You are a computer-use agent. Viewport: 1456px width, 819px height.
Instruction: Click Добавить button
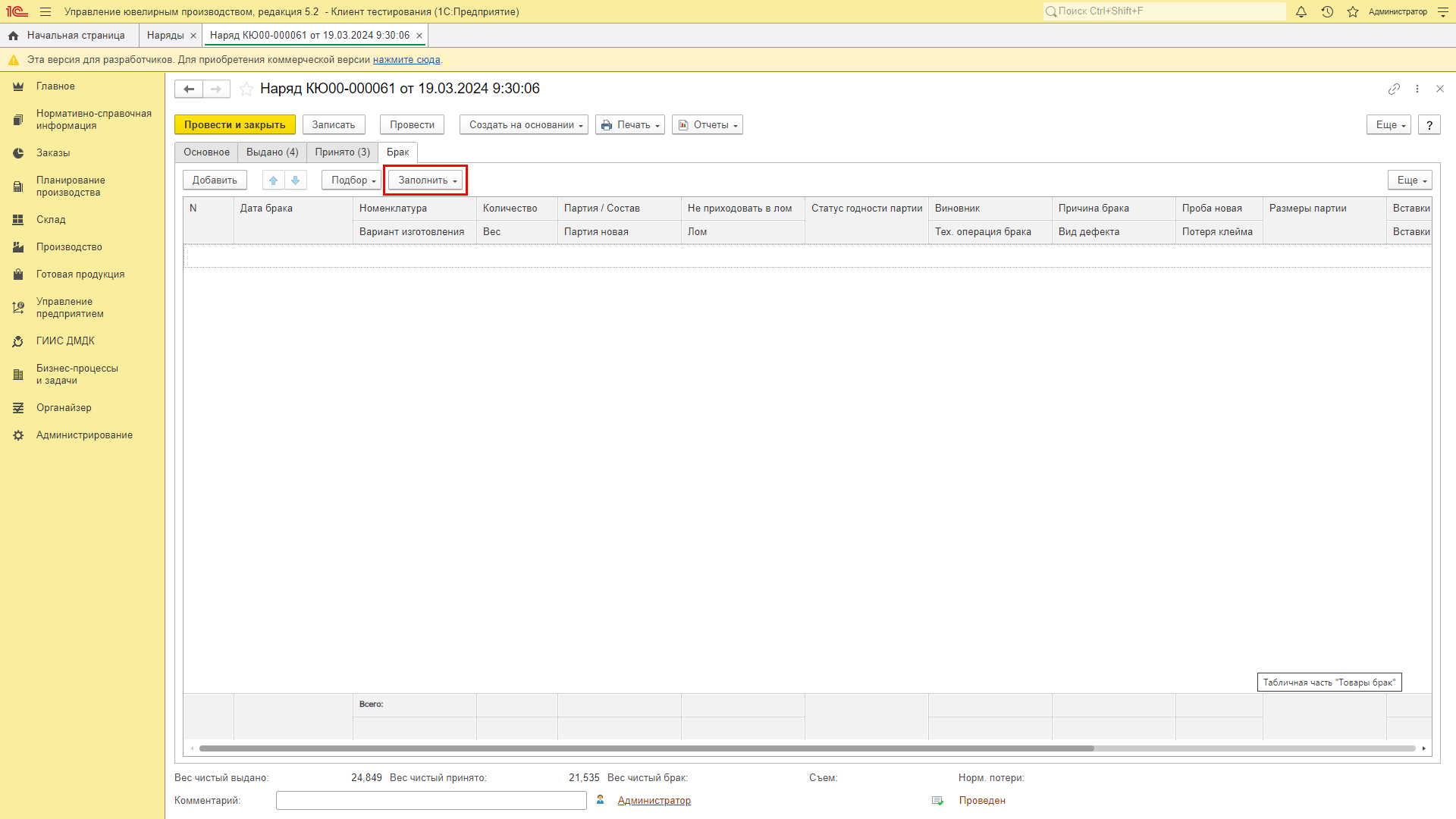tap(215, 180)
